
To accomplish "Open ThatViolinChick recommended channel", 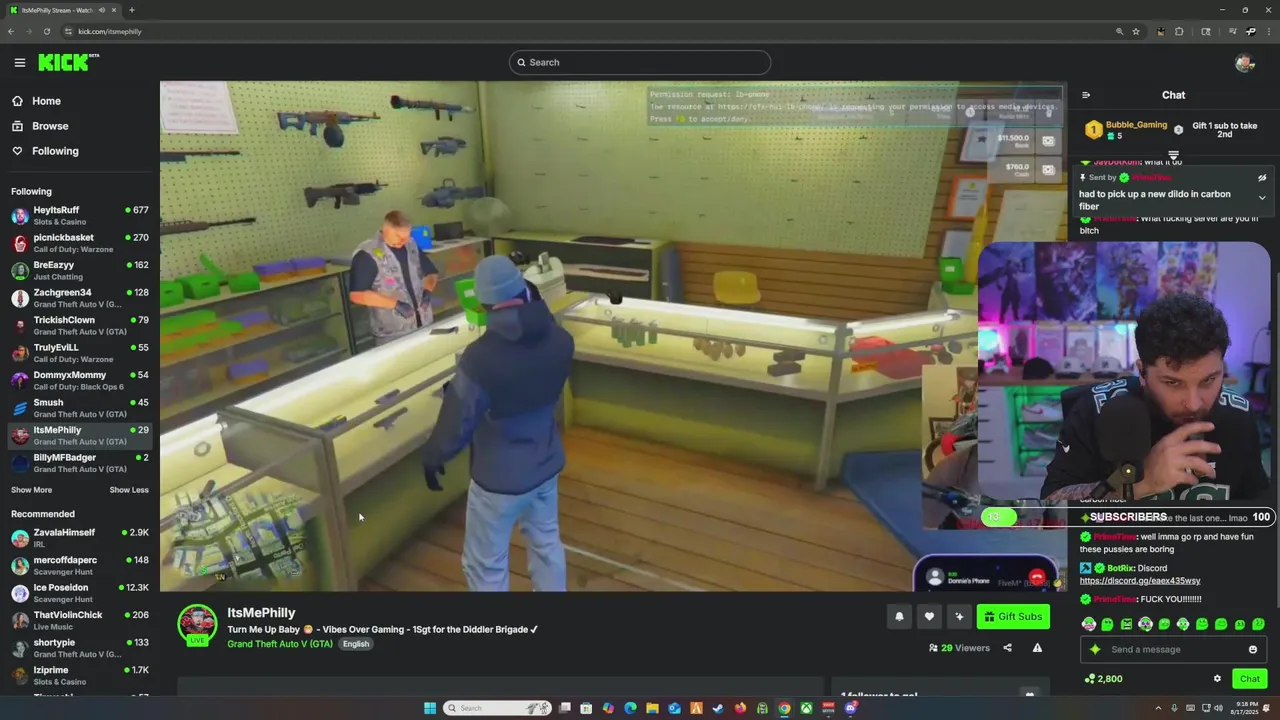I will pyautogui.click(x=80, y=620).
